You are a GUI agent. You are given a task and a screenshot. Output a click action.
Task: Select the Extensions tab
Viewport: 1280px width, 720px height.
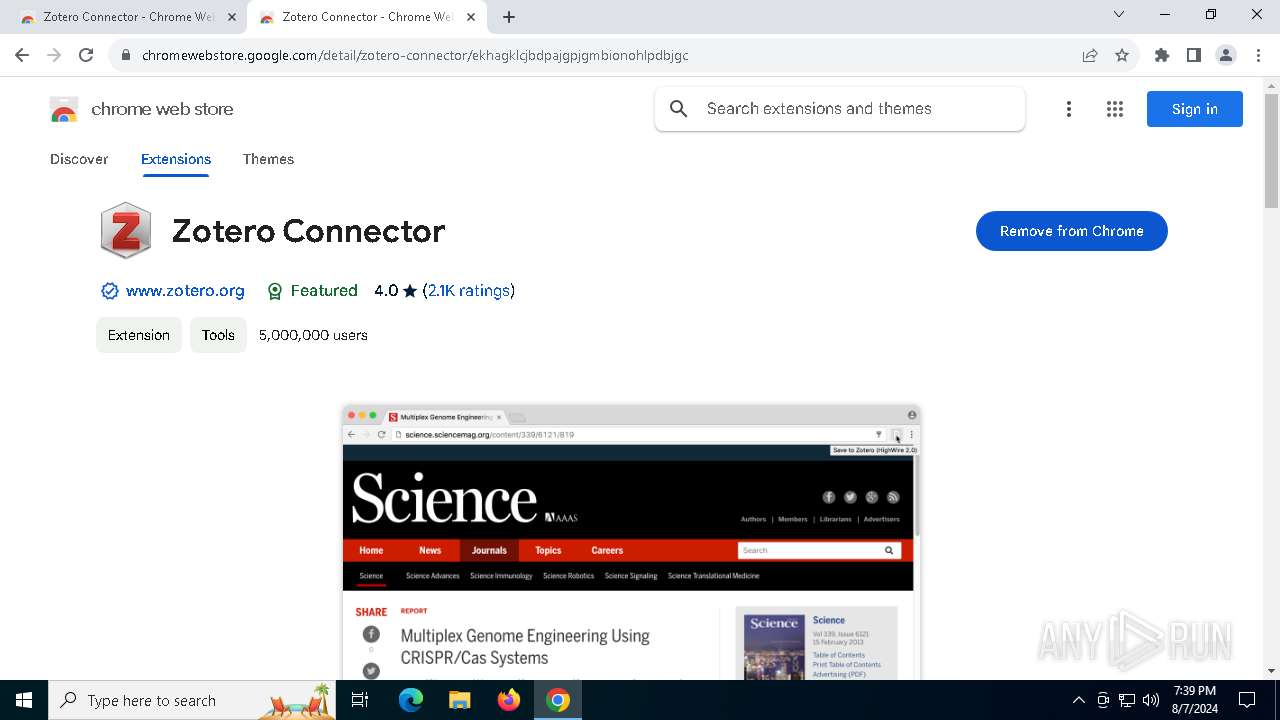tap(176, 159)
